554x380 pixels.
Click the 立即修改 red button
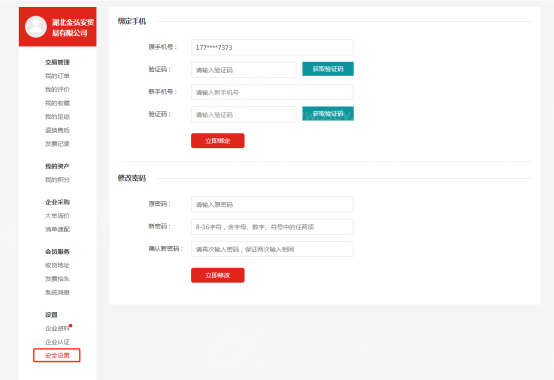pos(218,275)
